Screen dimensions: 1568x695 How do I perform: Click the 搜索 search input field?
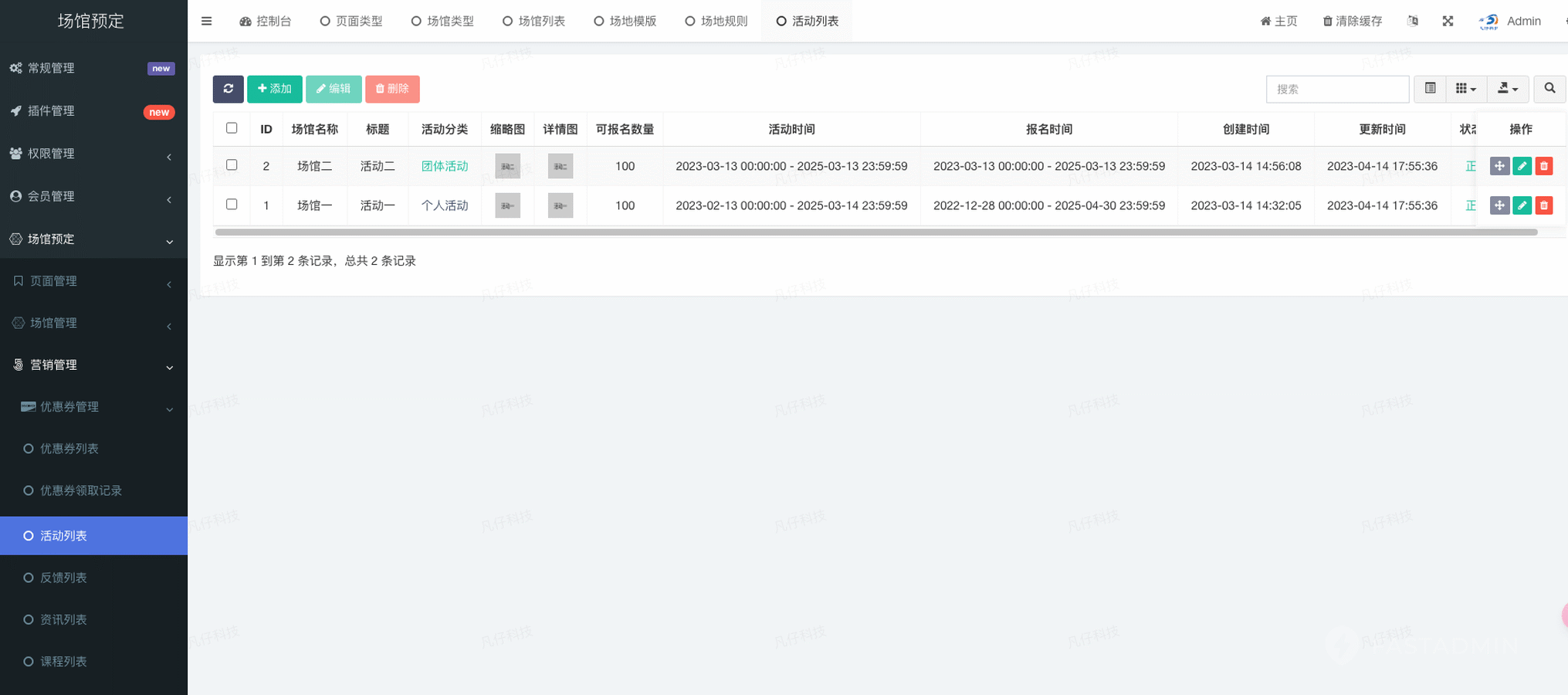click(x=1336, y=89)
